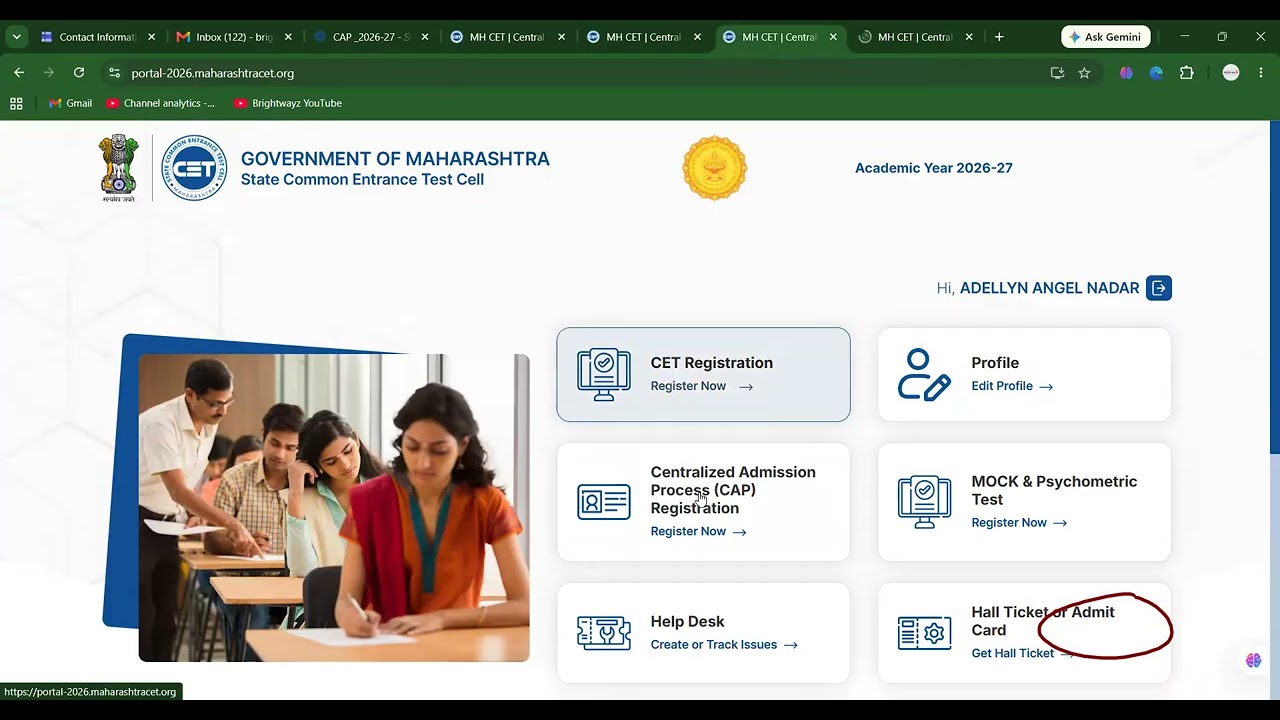Open the apps grid in bookmarks bar
Image resolution: width=1280 pixels, height=720 pixels.
coord(16,103)
